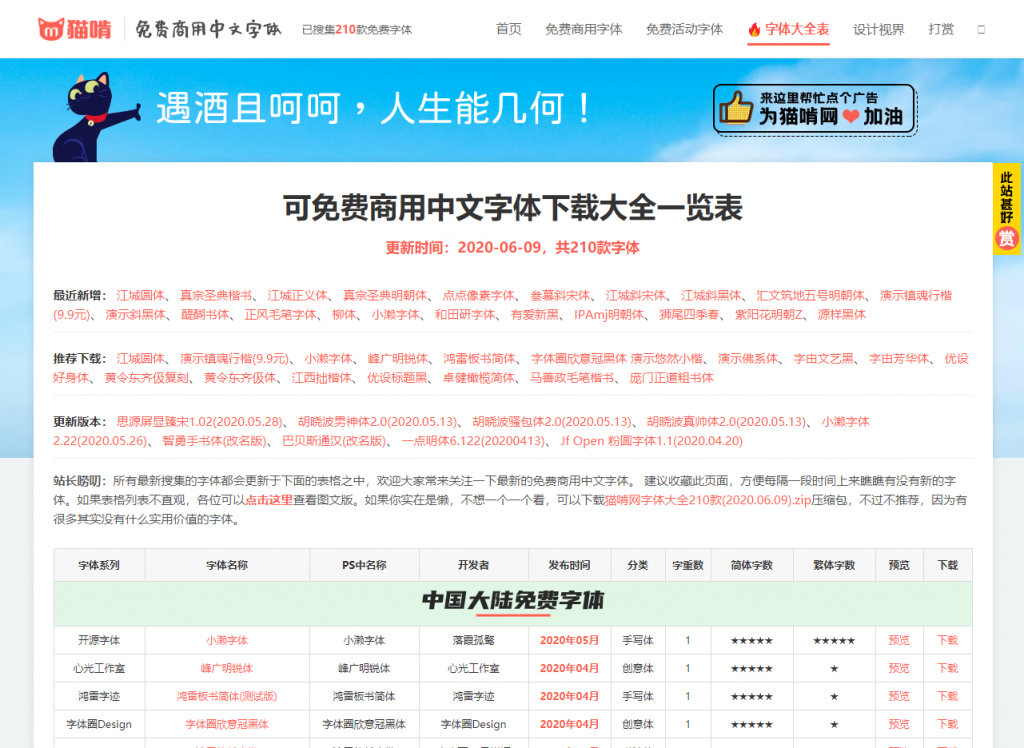Open the 汇文筑地五号明朝体 link
The image size is (1024, 748).
pyautogui.click(x=810, y=295)
